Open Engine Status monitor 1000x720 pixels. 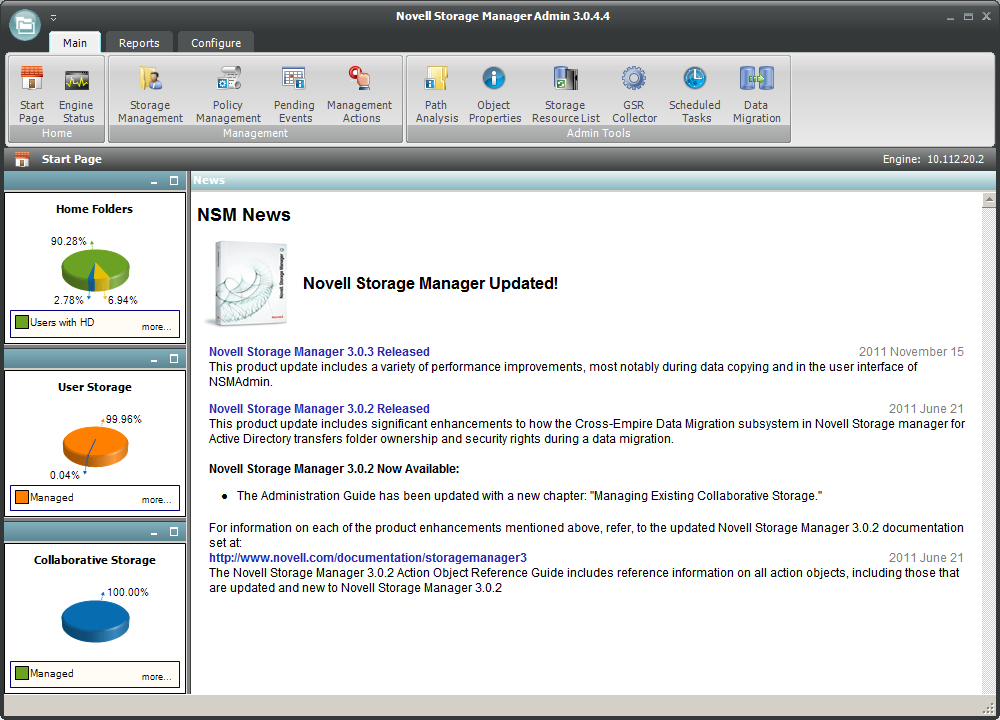pos(77,94)
